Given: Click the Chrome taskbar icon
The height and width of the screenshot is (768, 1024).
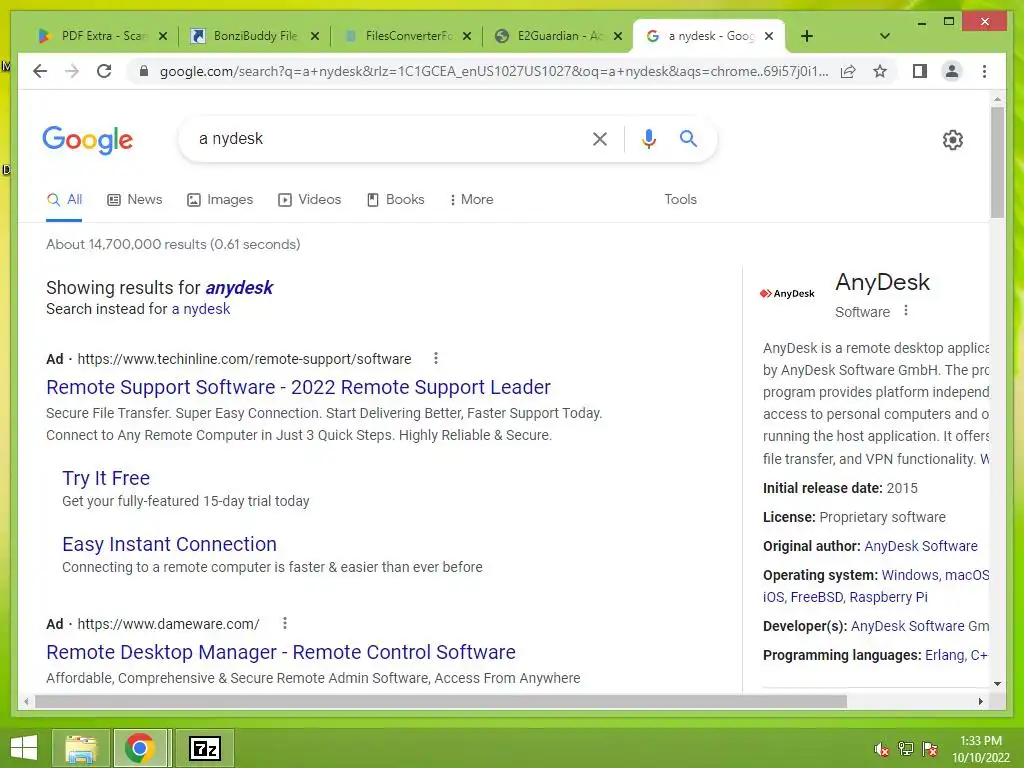Looking at the screenshot, I should (x=139, y=748).
